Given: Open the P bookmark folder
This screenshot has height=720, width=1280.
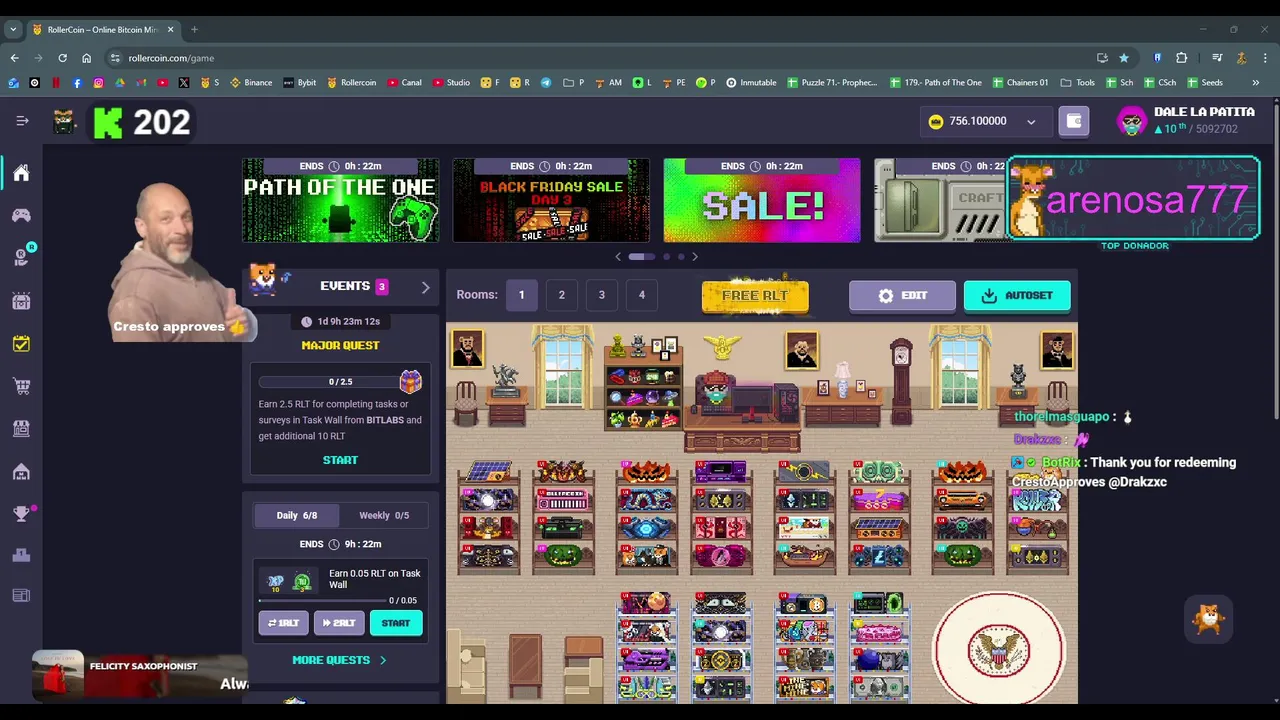Looking at the screenshot, I should point(573,83).
